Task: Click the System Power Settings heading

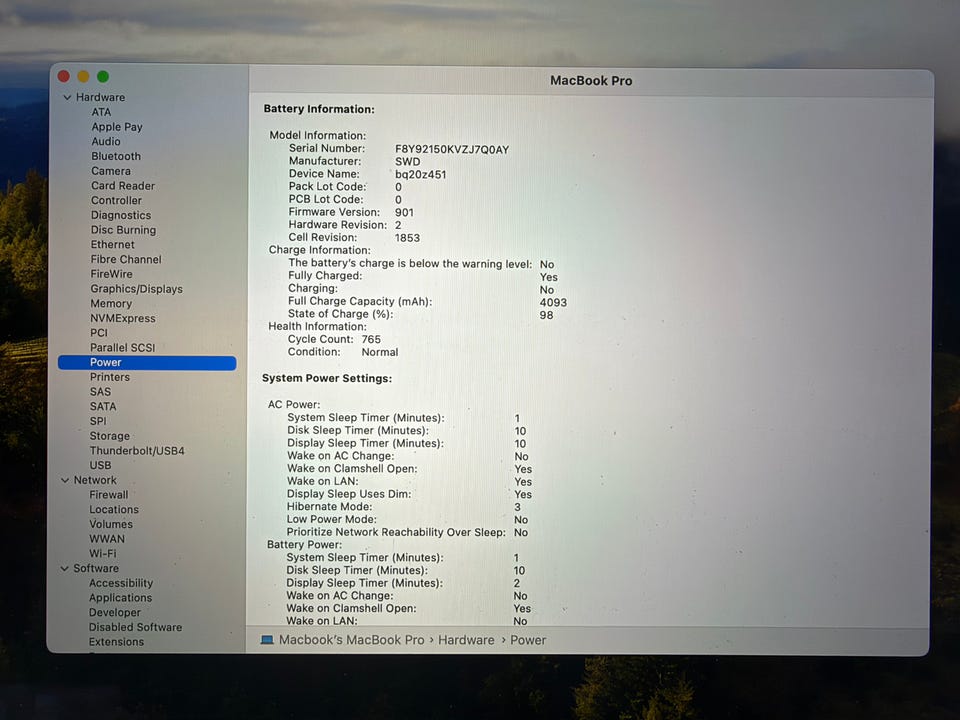Action: 327,378
